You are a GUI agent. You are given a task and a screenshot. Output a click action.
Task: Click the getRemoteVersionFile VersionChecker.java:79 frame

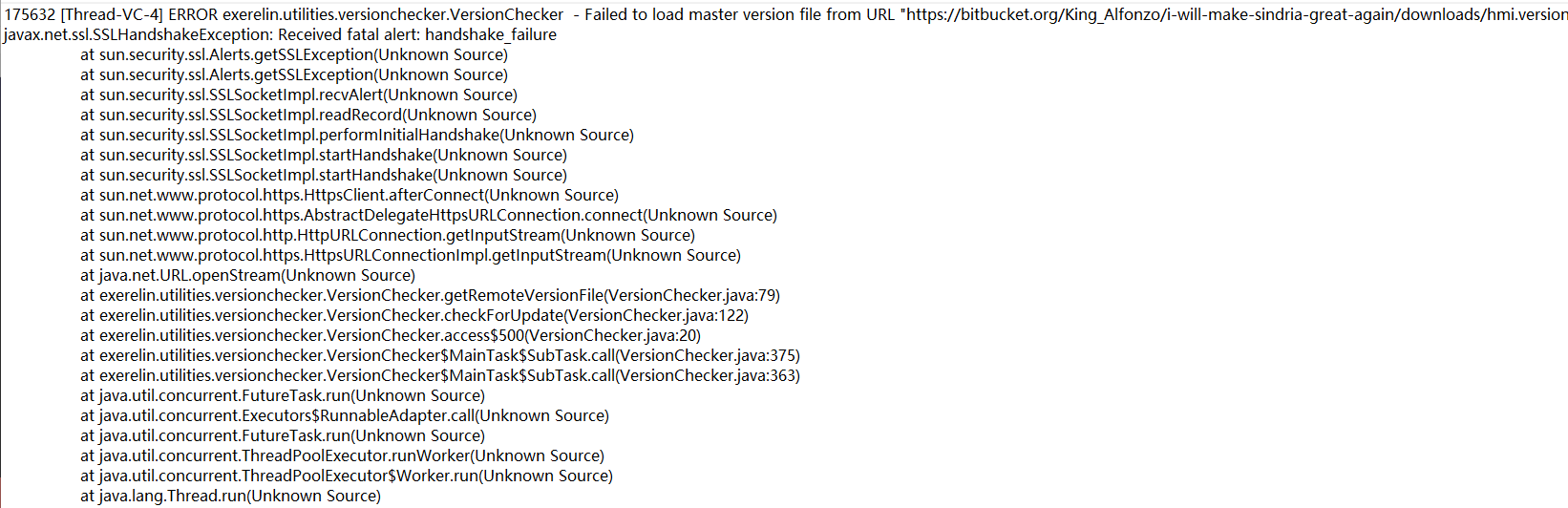pyautogui.click(x=431, y=295)
